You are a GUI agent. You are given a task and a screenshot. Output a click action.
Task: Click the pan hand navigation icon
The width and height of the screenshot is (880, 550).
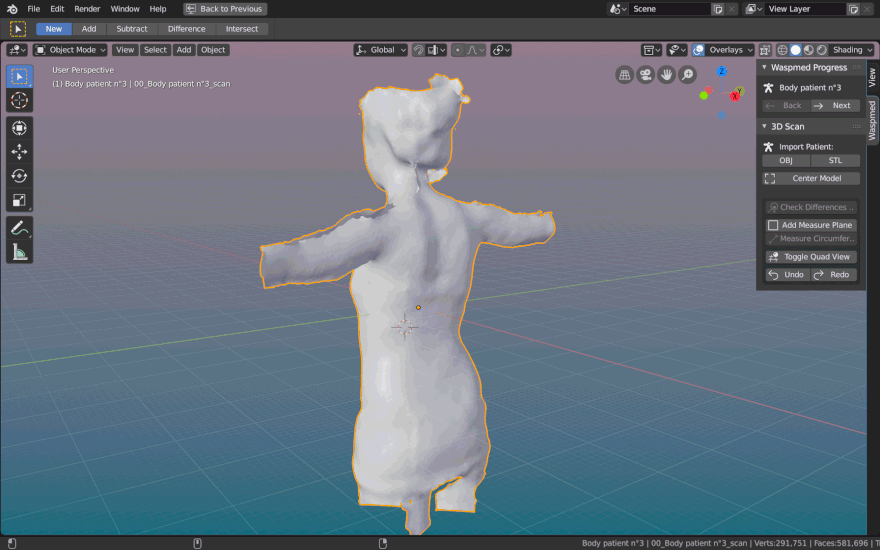tap(666, 74)
